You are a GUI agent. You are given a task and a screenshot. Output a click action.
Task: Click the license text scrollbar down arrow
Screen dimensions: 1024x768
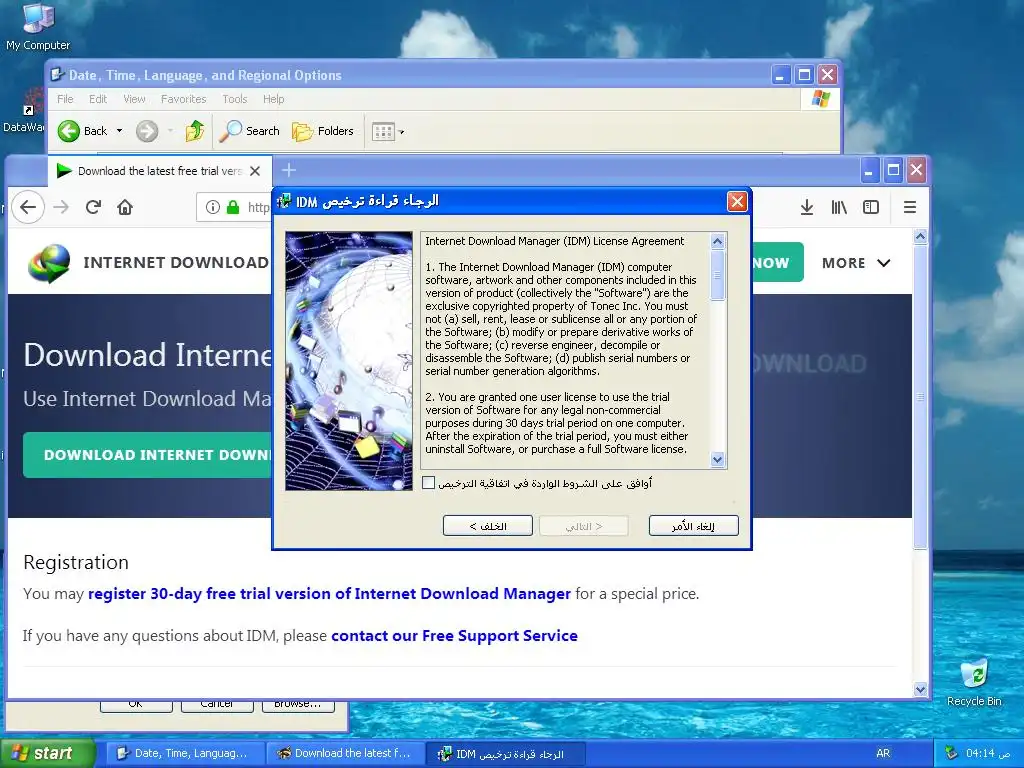coord(718,459)
